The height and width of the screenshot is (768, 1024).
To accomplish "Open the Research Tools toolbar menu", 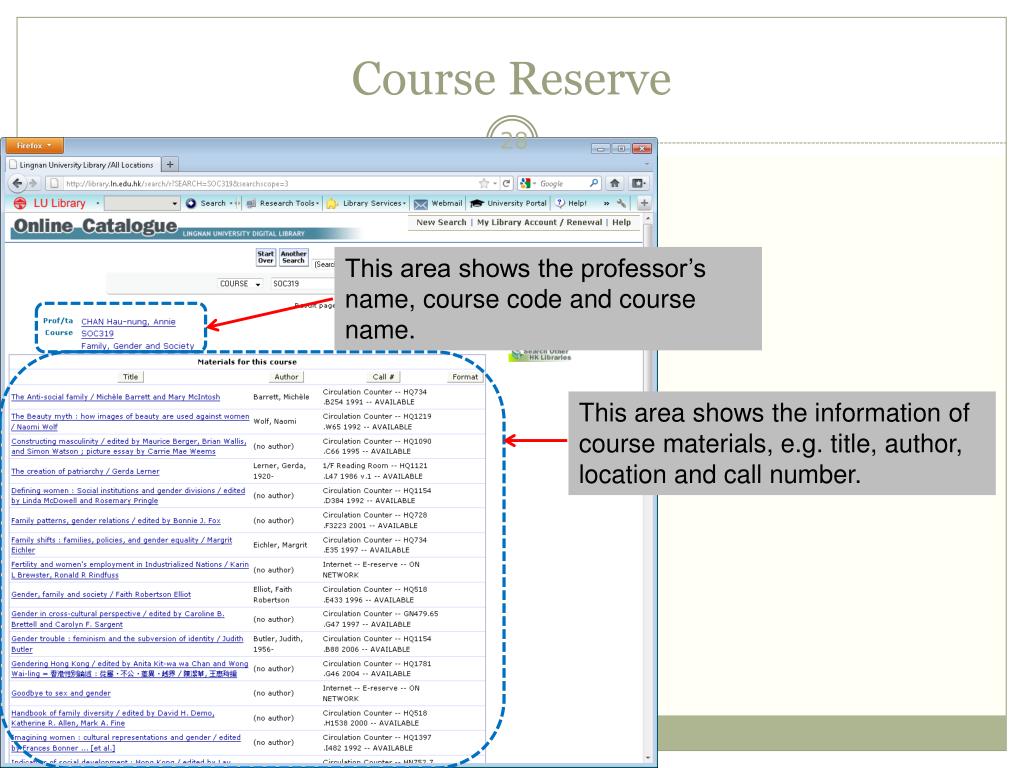I will (x=283, y=203).
